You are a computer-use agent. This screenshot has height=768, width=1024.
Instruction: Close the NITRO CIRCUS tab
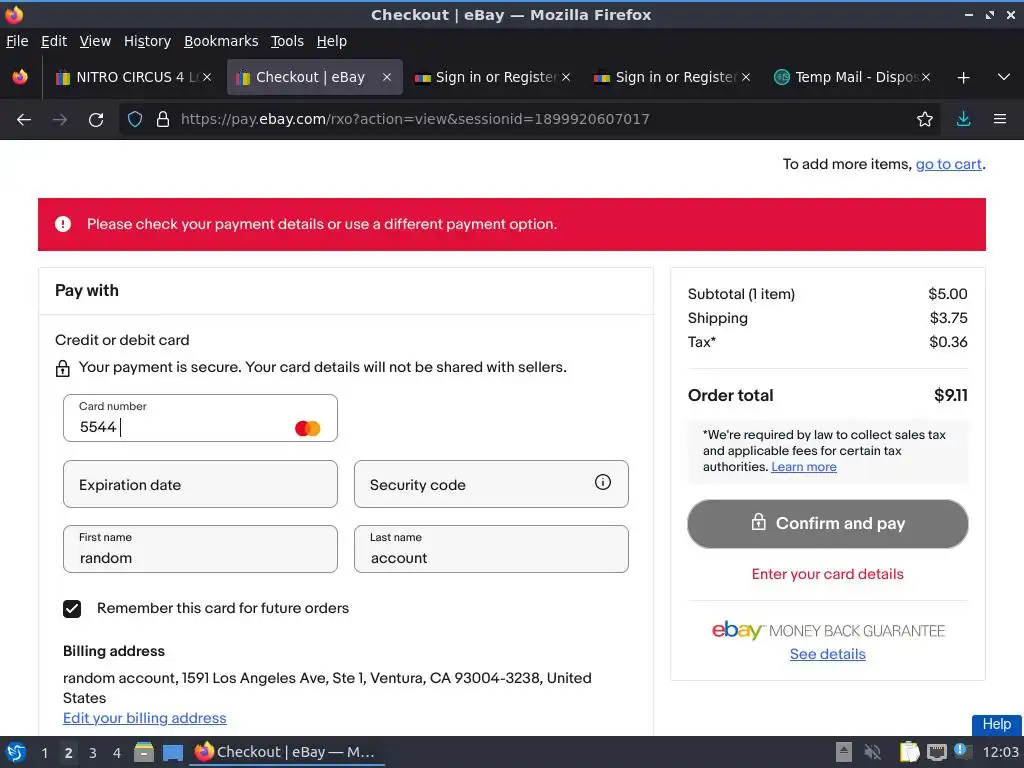(206, 77)
